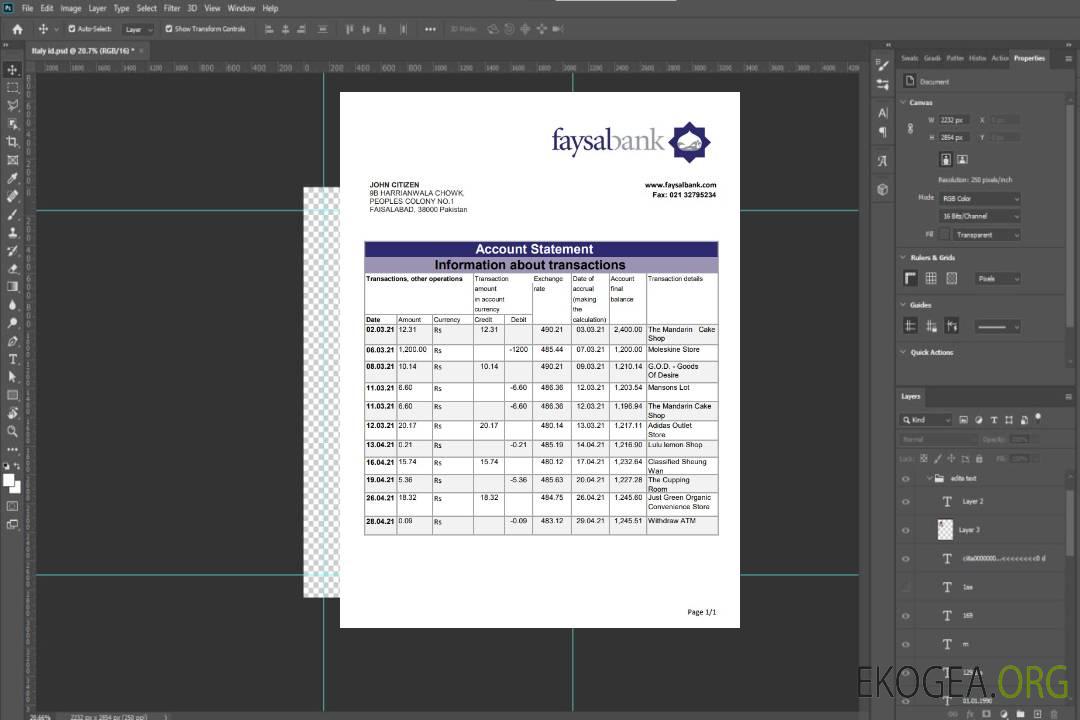Open the 3D panel cube icon
Image resolution: width=1080 pixels, height=720 pixels.
pos(882,189)
